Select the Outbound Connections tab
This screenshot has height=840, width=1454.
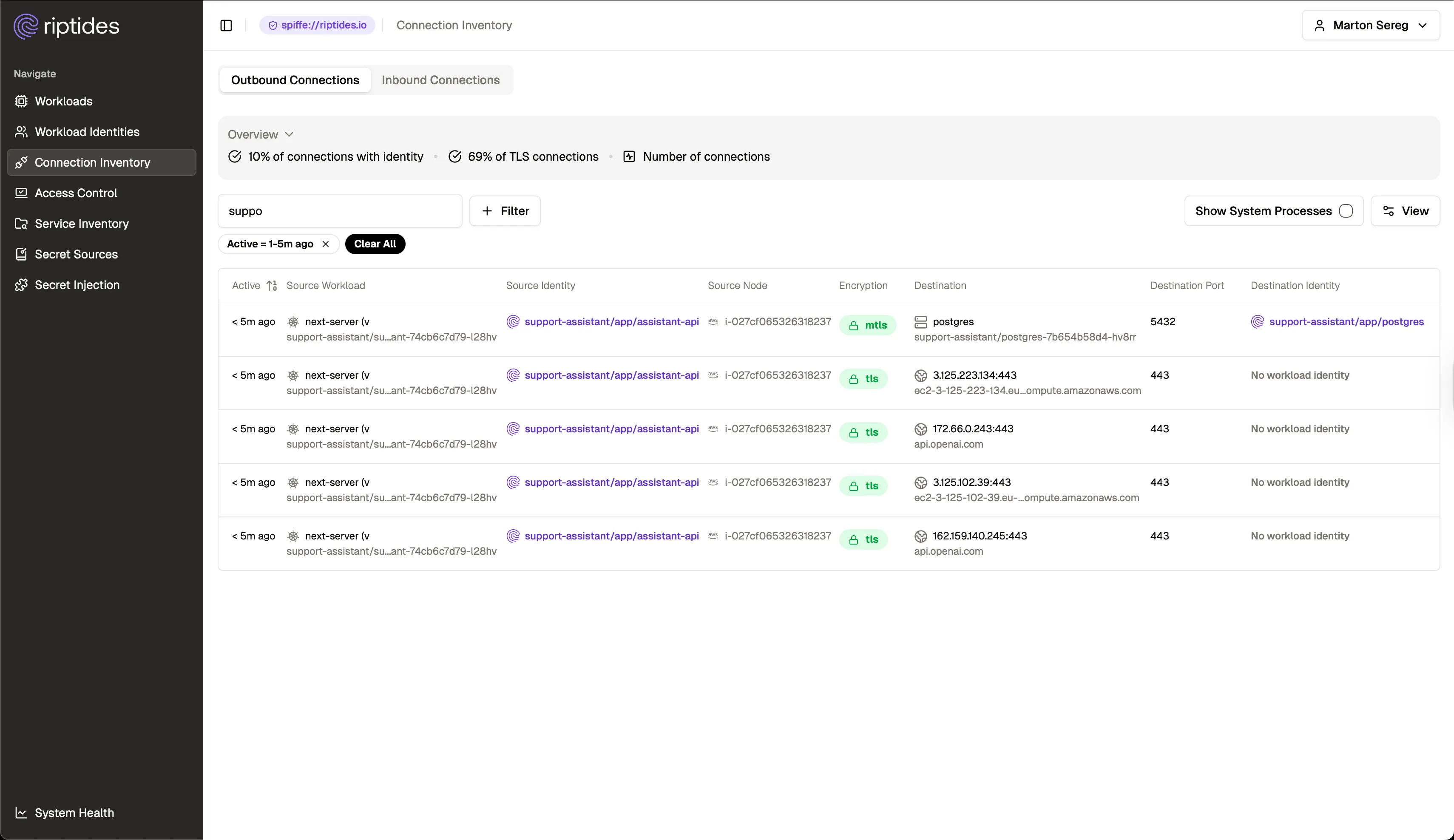(295, 80)
